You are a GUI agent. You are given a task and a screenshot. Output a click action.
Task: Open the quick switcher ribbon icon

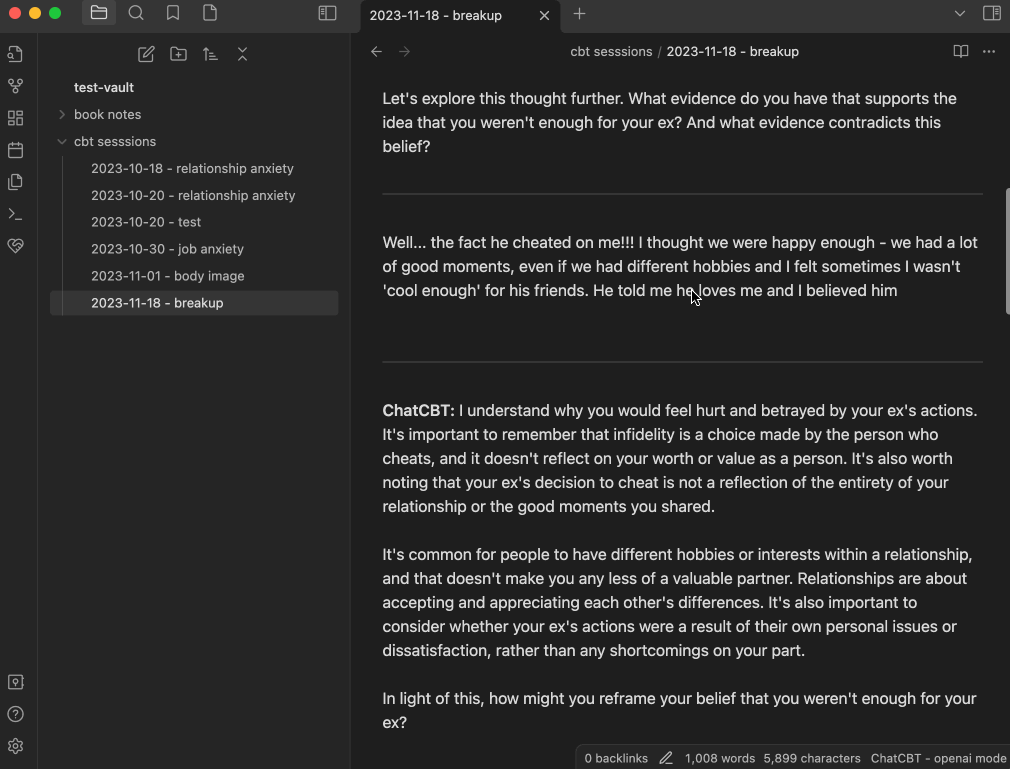point(15,54)
